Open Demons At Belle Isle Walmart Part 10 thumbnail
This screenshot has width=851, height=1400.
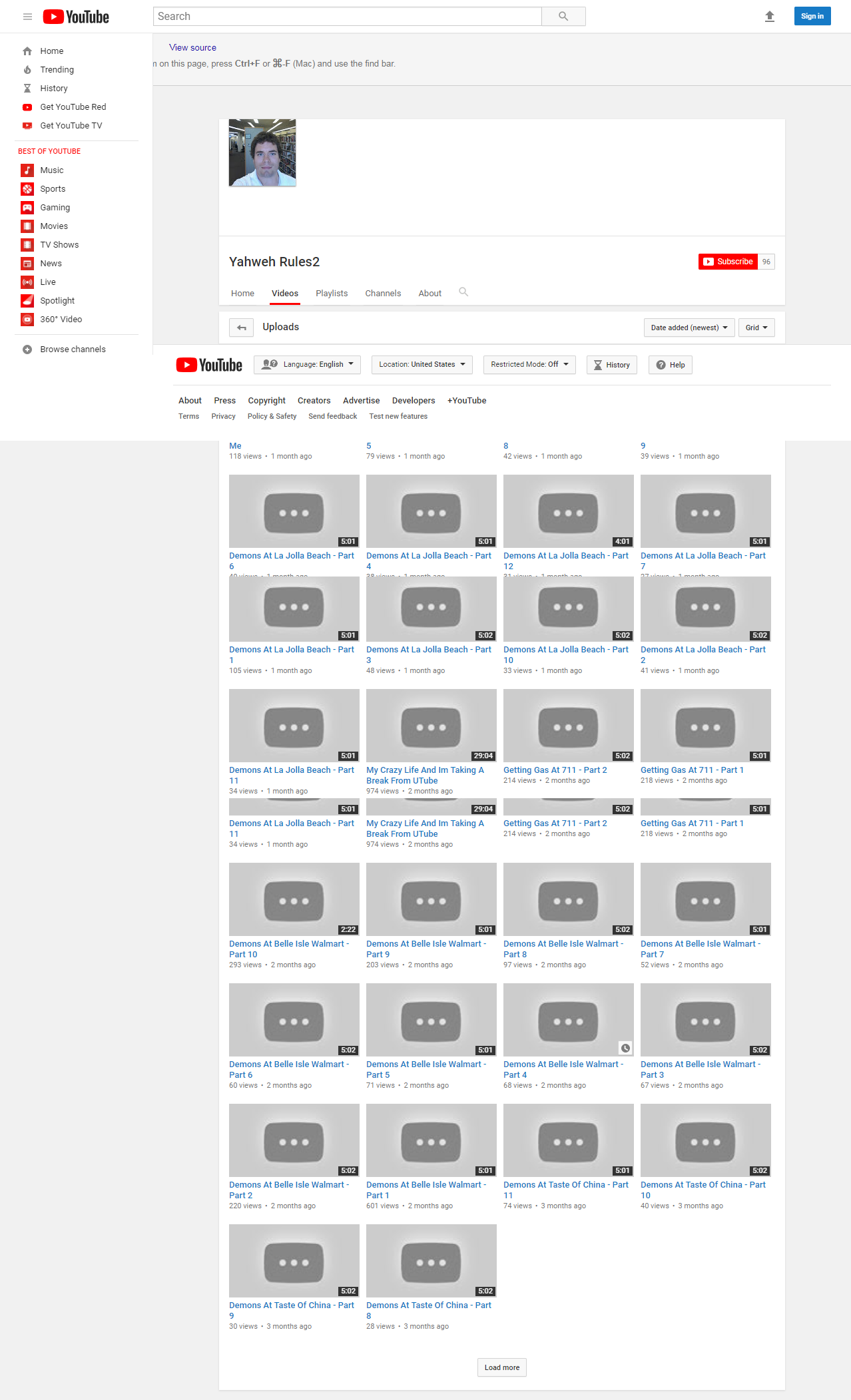[294, 899]
